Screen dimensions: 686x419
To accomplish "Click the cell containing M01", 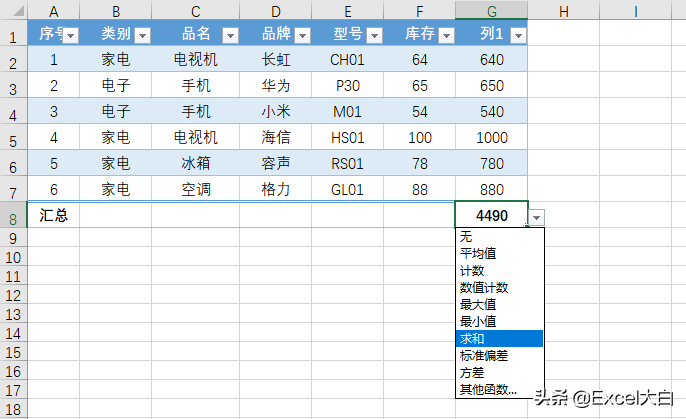I will tap(347, 111).
